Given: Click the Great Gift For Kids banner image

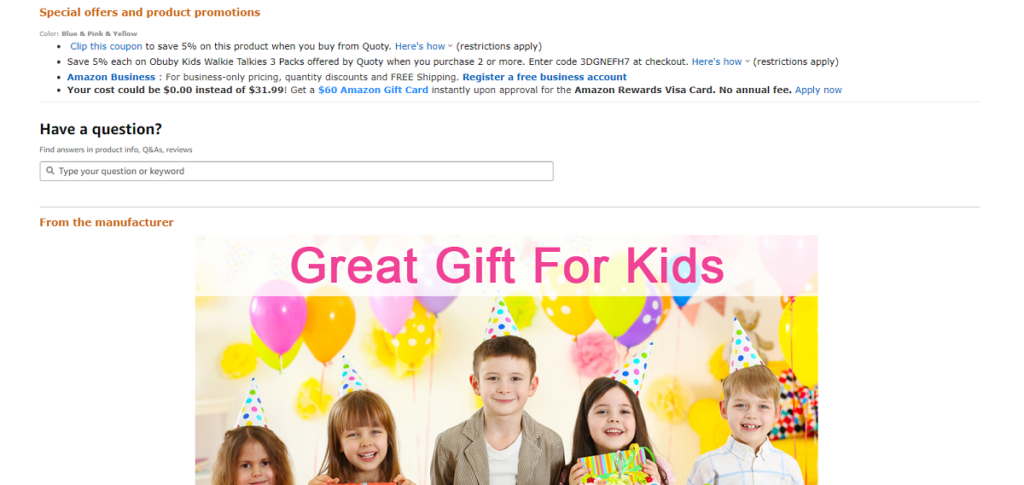Looking at the screenshot, I should (x=506, y=360).
